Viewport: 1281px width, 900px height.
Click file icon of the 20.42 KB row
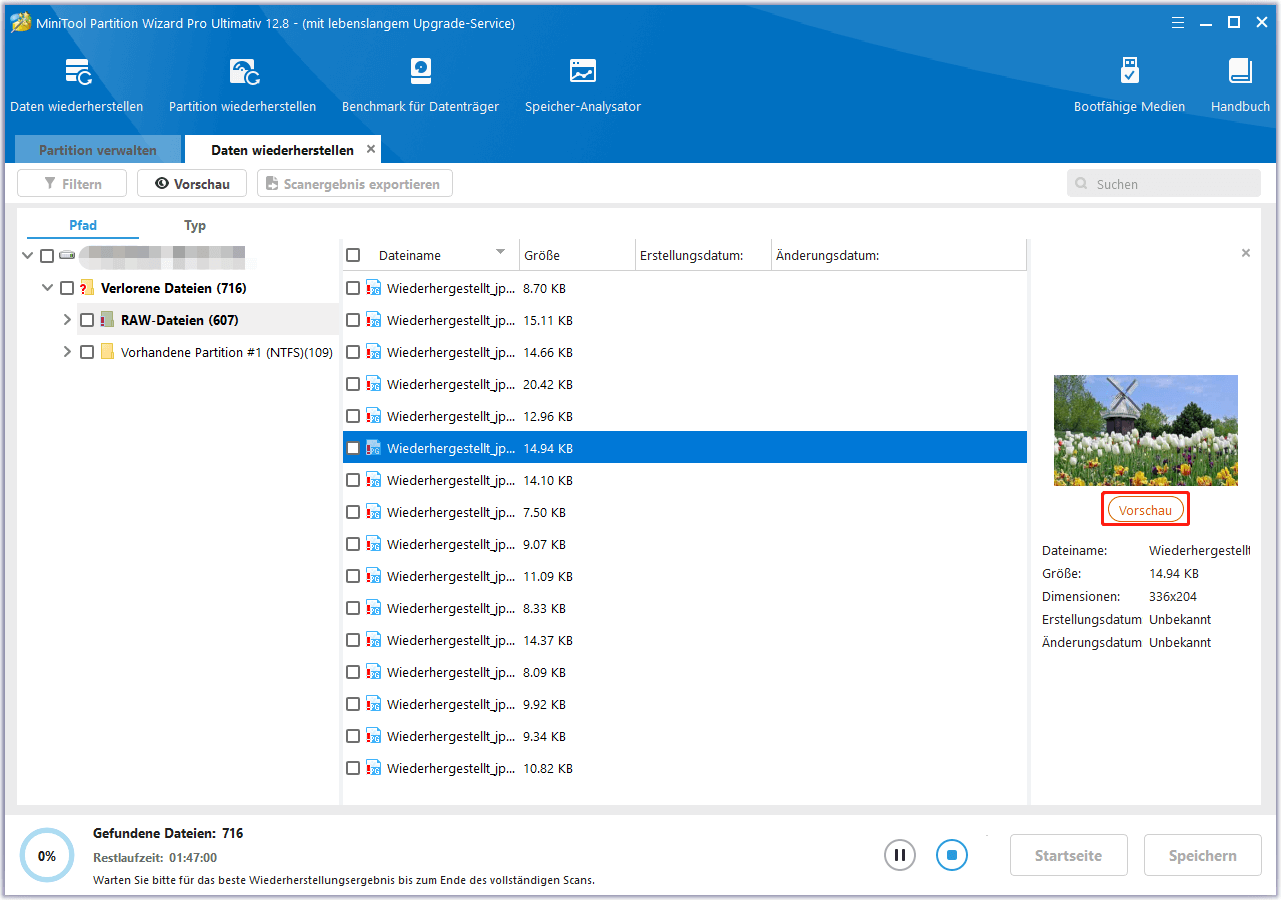pos(374,384)
